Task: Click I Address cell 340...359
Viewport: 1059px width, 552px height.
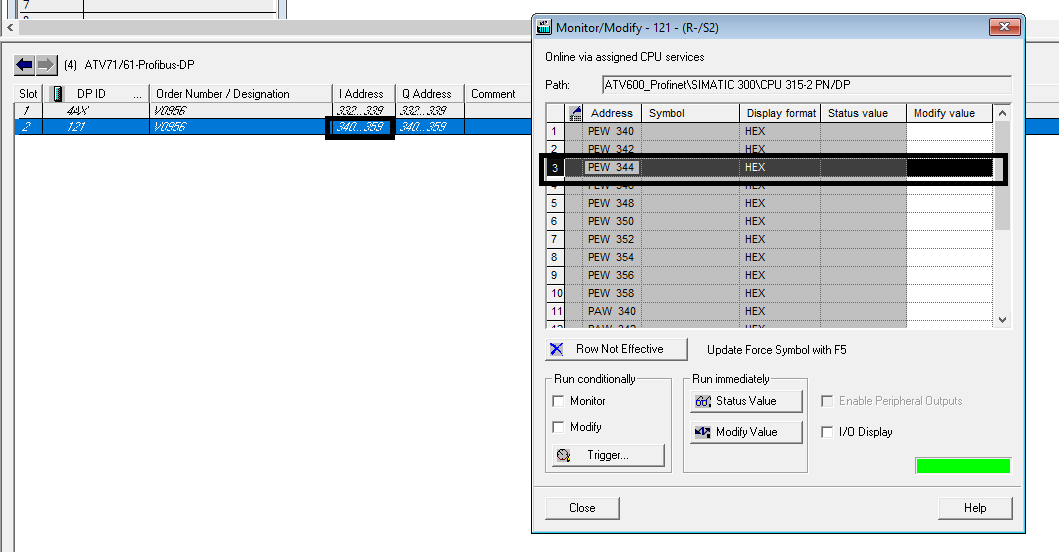Action: click(361, 126)
